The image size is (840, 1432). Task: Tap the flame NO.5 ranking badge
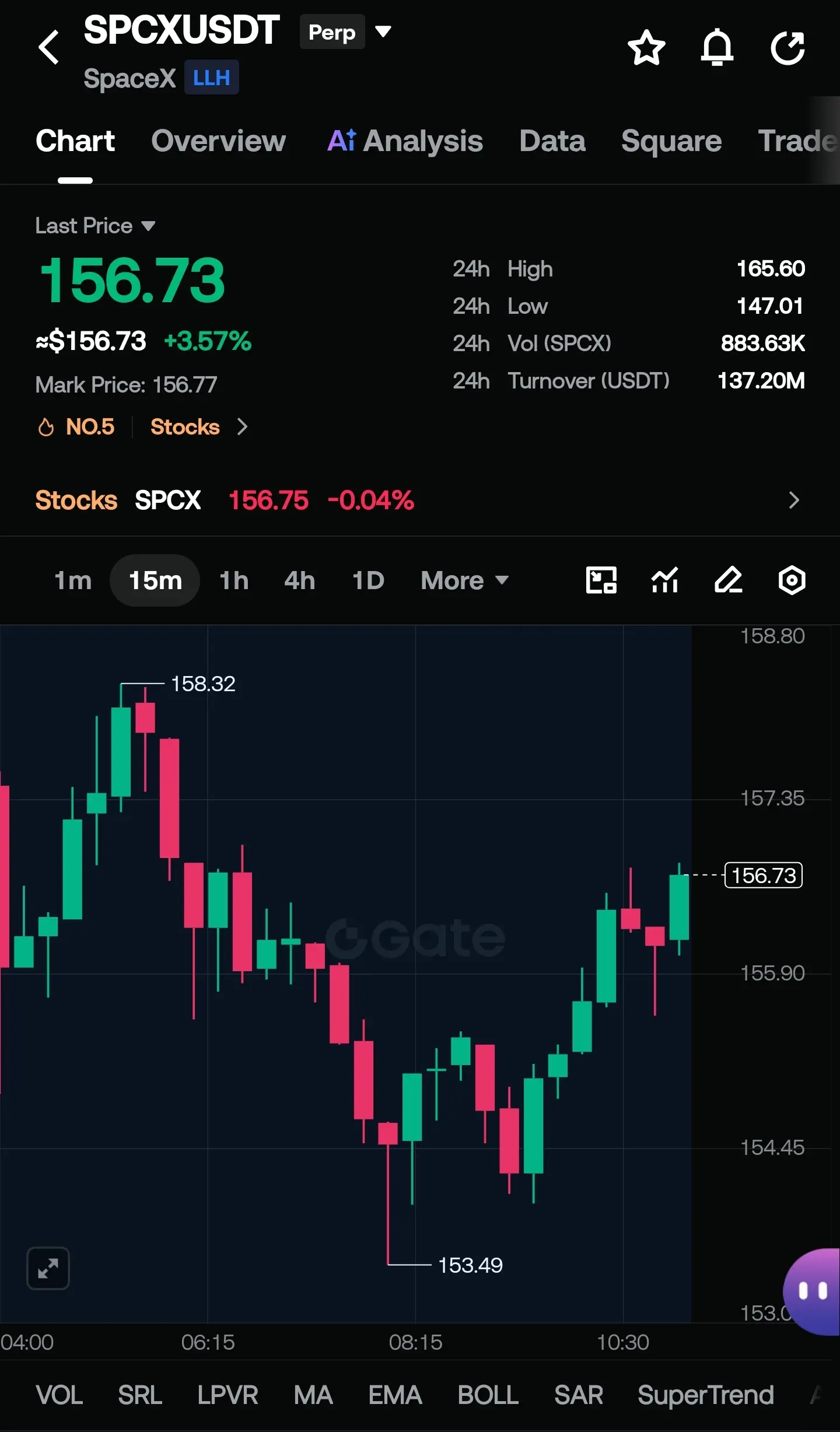pos(76,427)
